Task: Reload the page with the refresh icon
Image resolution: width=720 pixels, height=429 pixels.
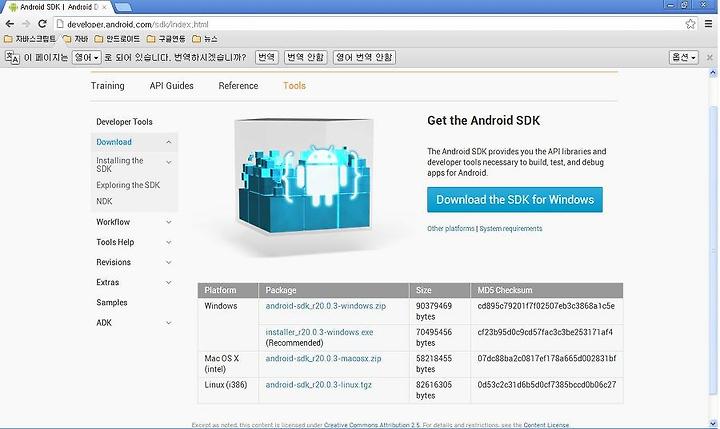Action: point(42,24)
